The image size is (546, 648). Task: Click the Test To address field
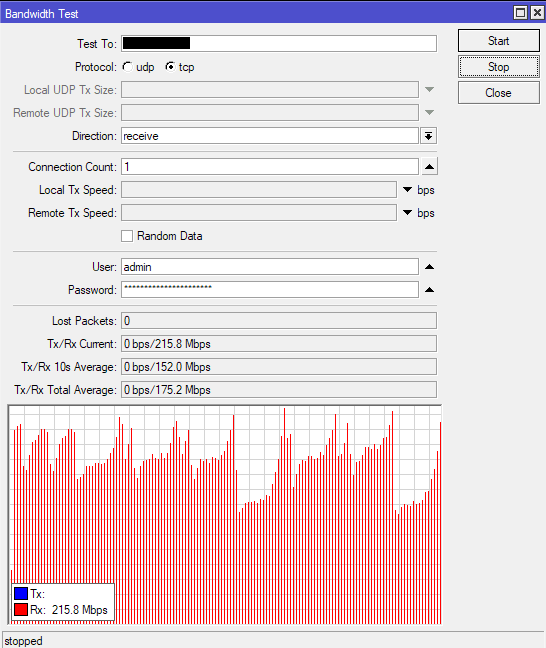tap(279, 43)
